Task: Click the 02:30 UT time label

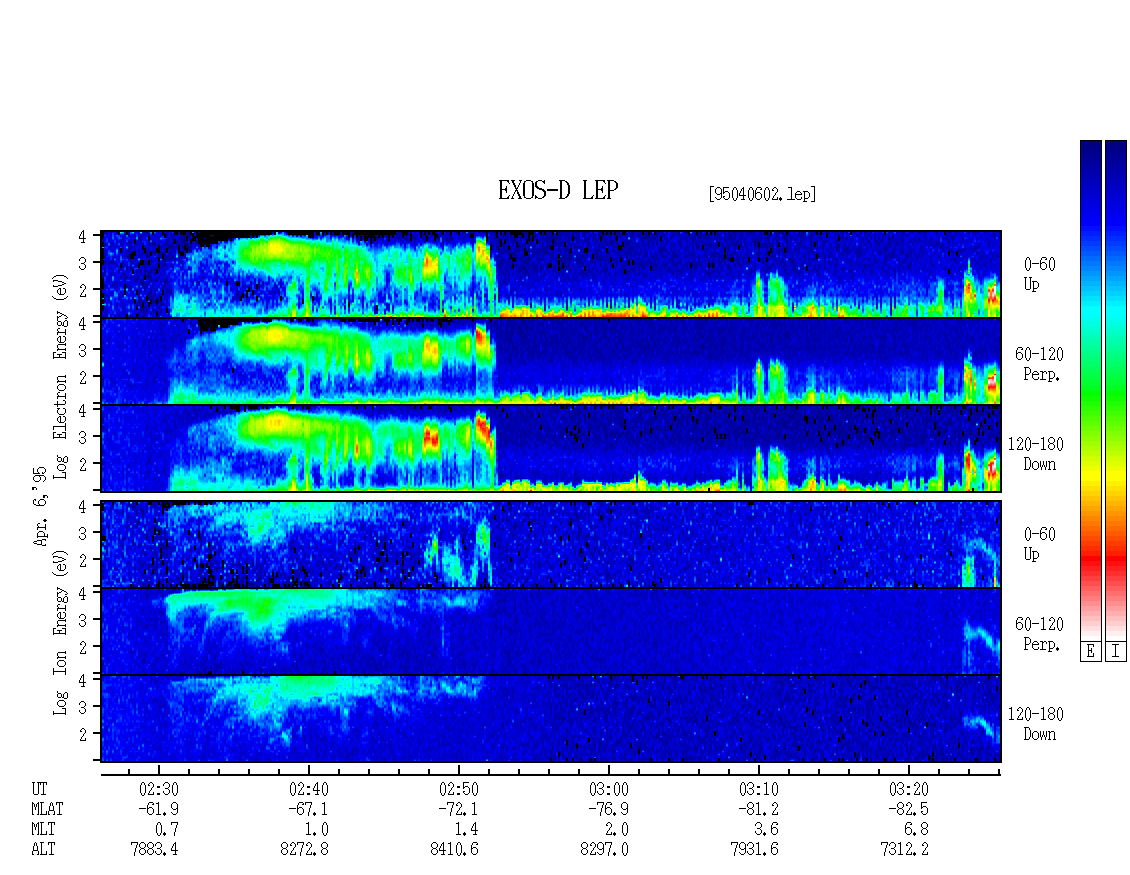Action: (x=159, y=789)
